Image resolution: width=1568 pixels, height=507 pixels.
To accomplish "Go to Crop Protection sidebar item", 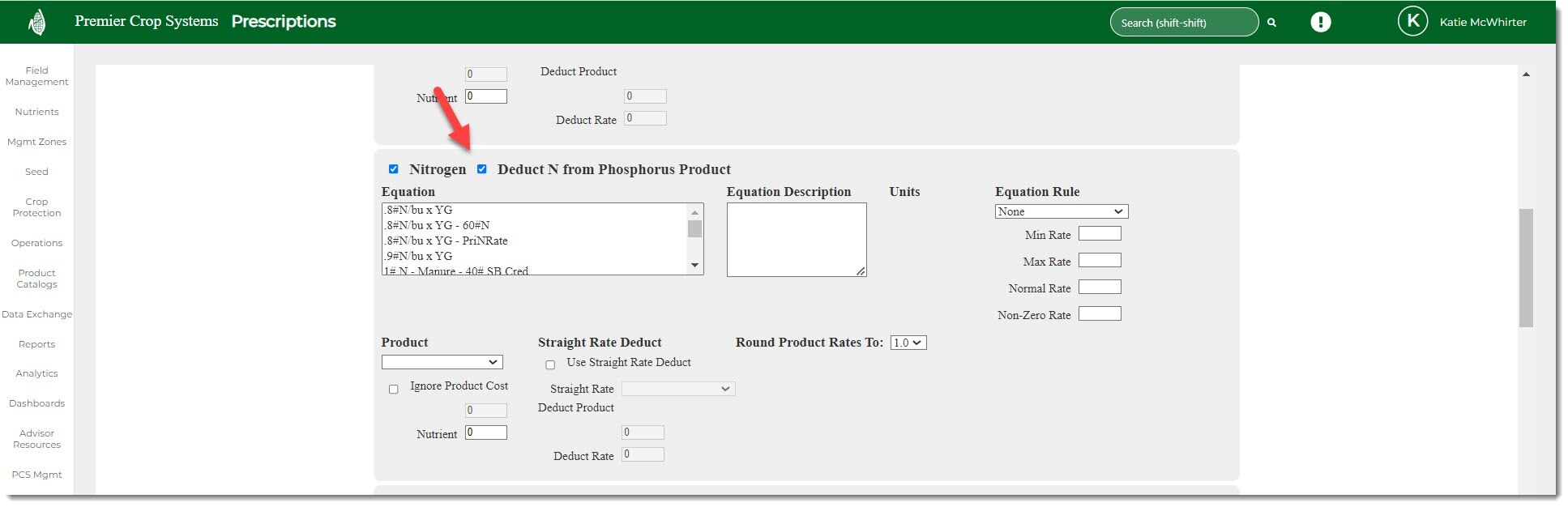I will (x=37, y=207).
